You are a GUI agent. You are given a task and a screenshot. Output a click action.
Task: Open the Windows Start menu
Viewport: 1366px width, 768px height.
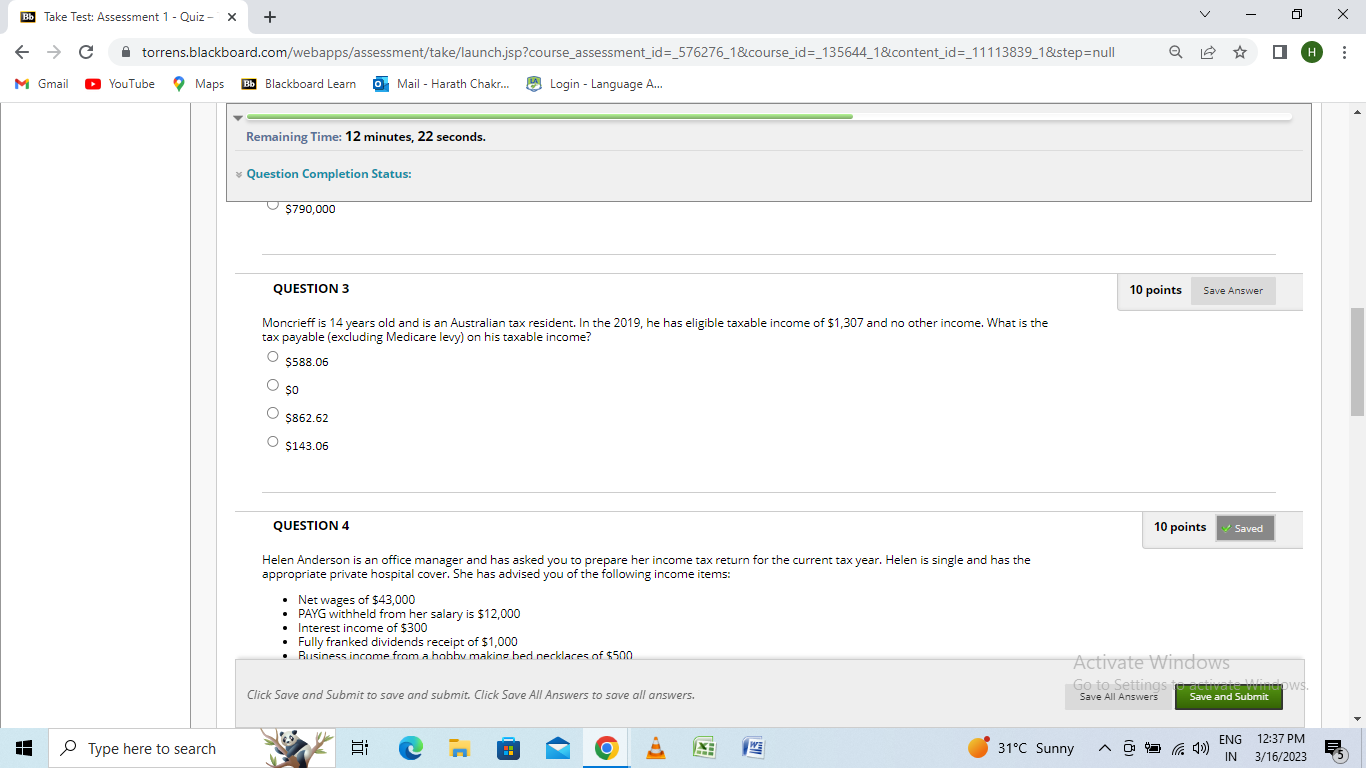click(23, 748)
